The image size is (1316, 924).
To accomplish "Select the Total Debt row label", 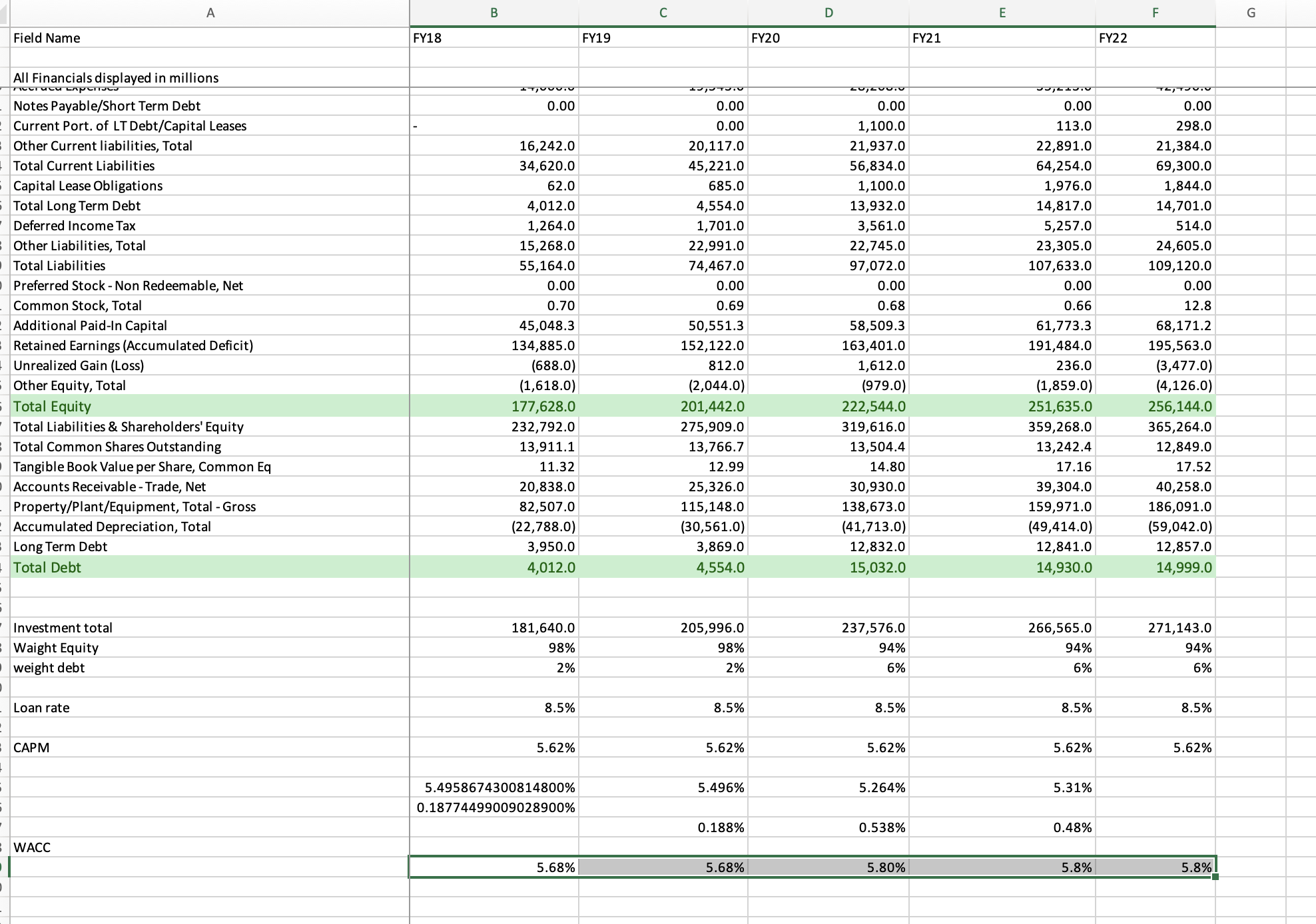I will click(47, 567).
